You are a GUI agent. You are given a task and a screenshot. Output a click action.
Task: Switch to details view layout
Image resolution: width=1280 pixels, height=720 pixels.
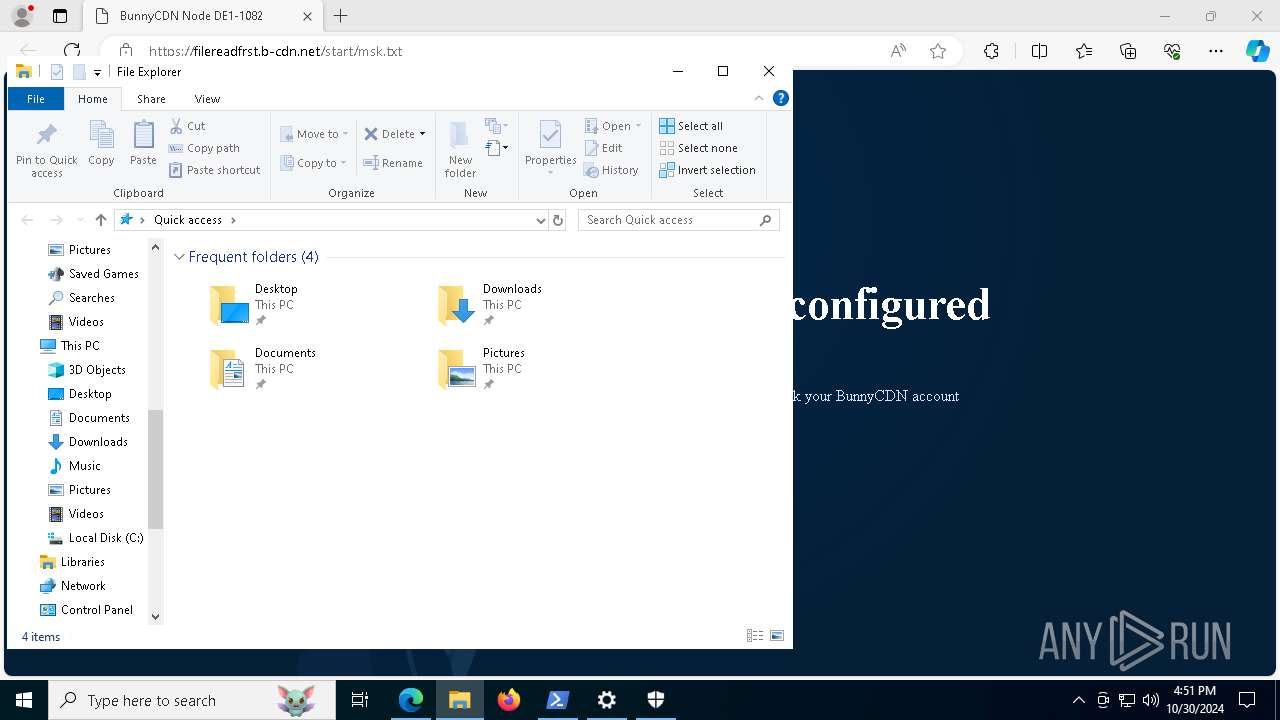755,636
